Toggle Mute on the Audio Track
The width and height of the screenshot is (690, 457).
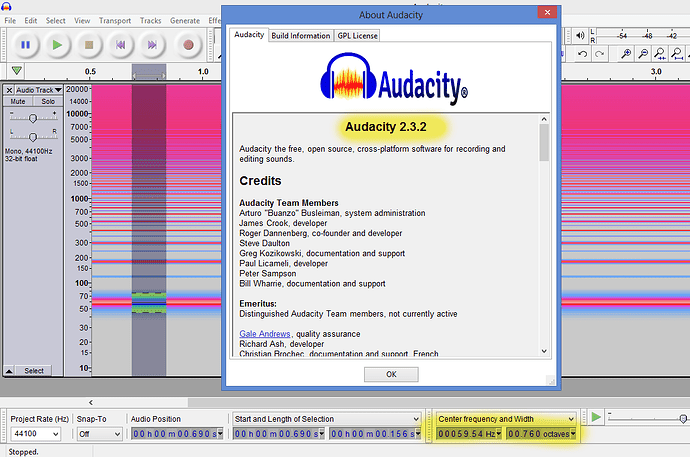pos(18,102)
